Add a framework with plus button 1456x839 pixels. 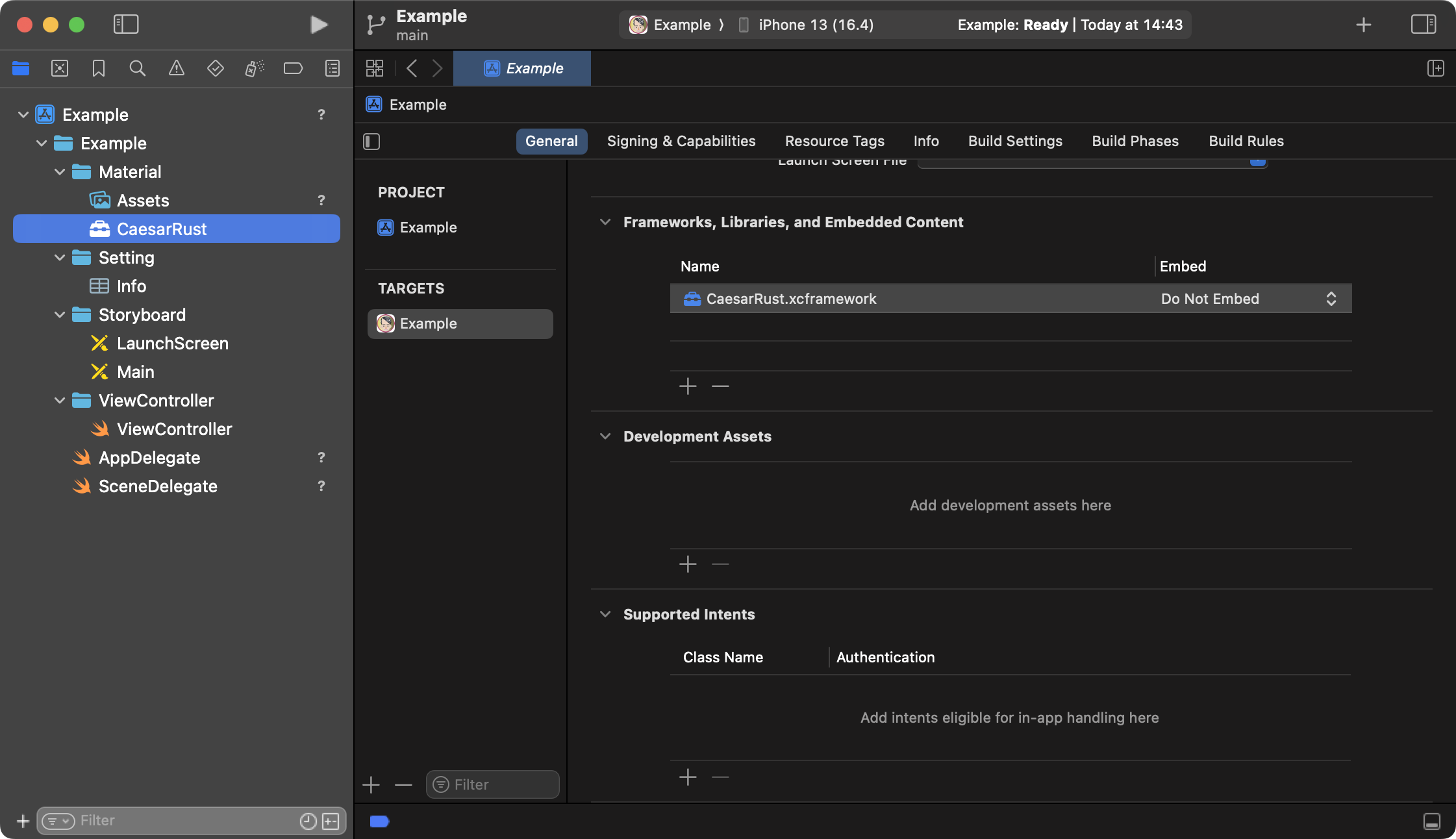tap(688, 386)
